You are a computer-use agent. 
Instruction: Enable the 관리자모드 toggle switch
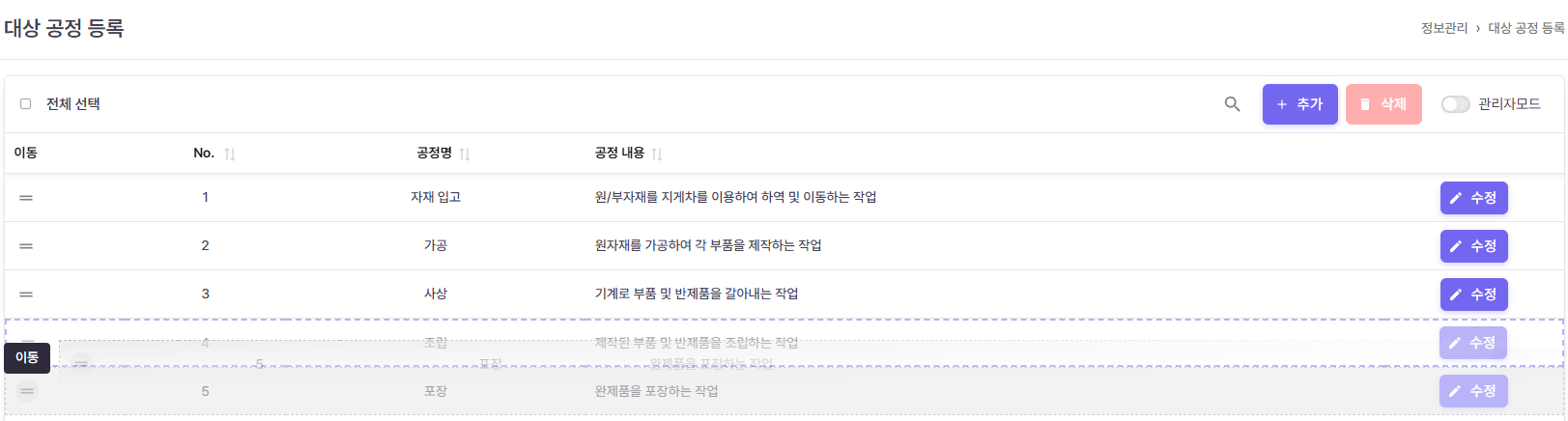(x=1455, y=104)
